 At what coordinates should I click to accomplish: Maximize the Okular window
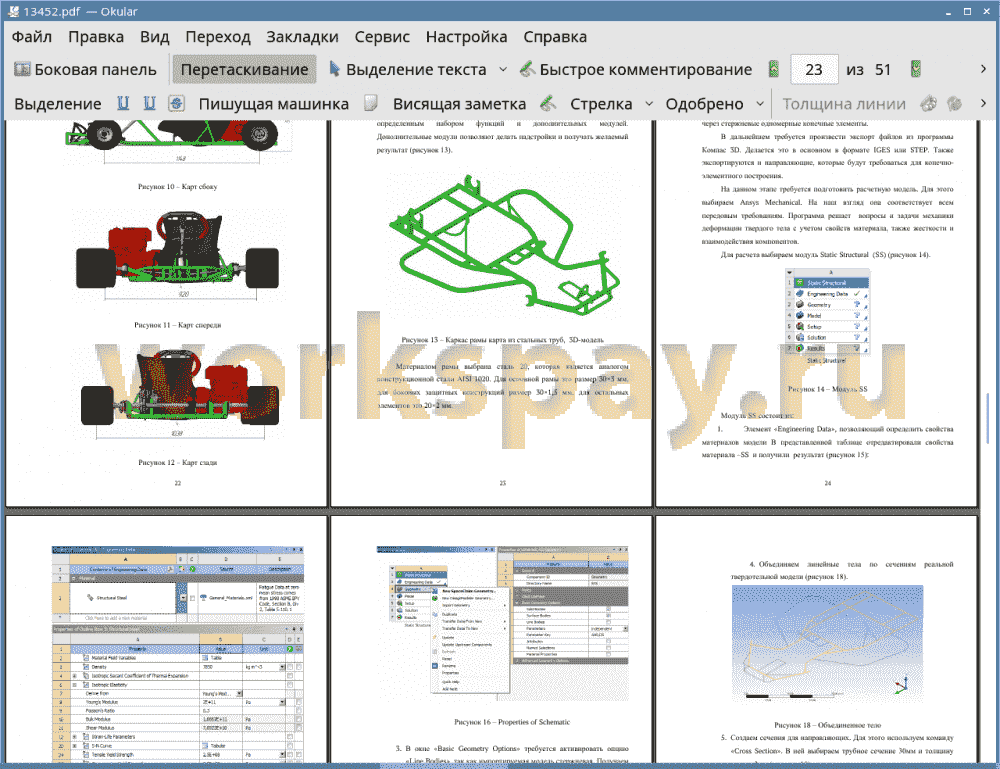click(x=967, y=11)
